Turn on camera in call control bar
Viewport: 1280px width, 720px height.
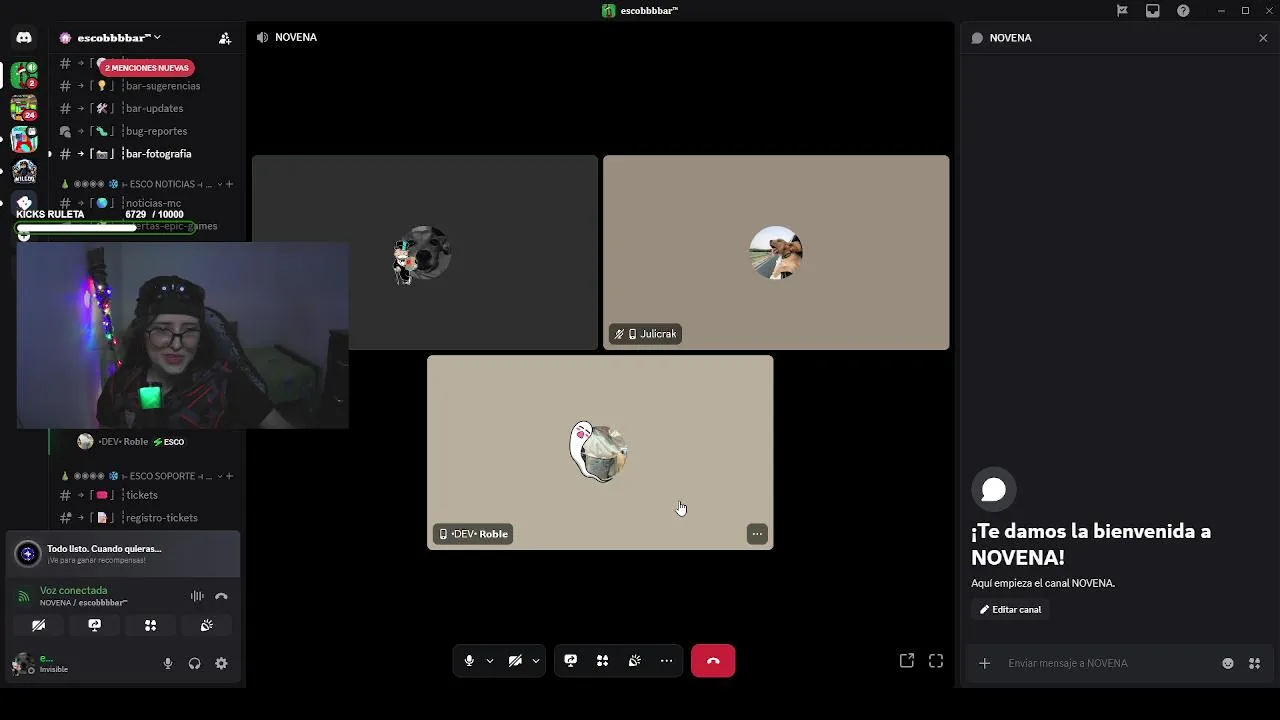[515, 661]
